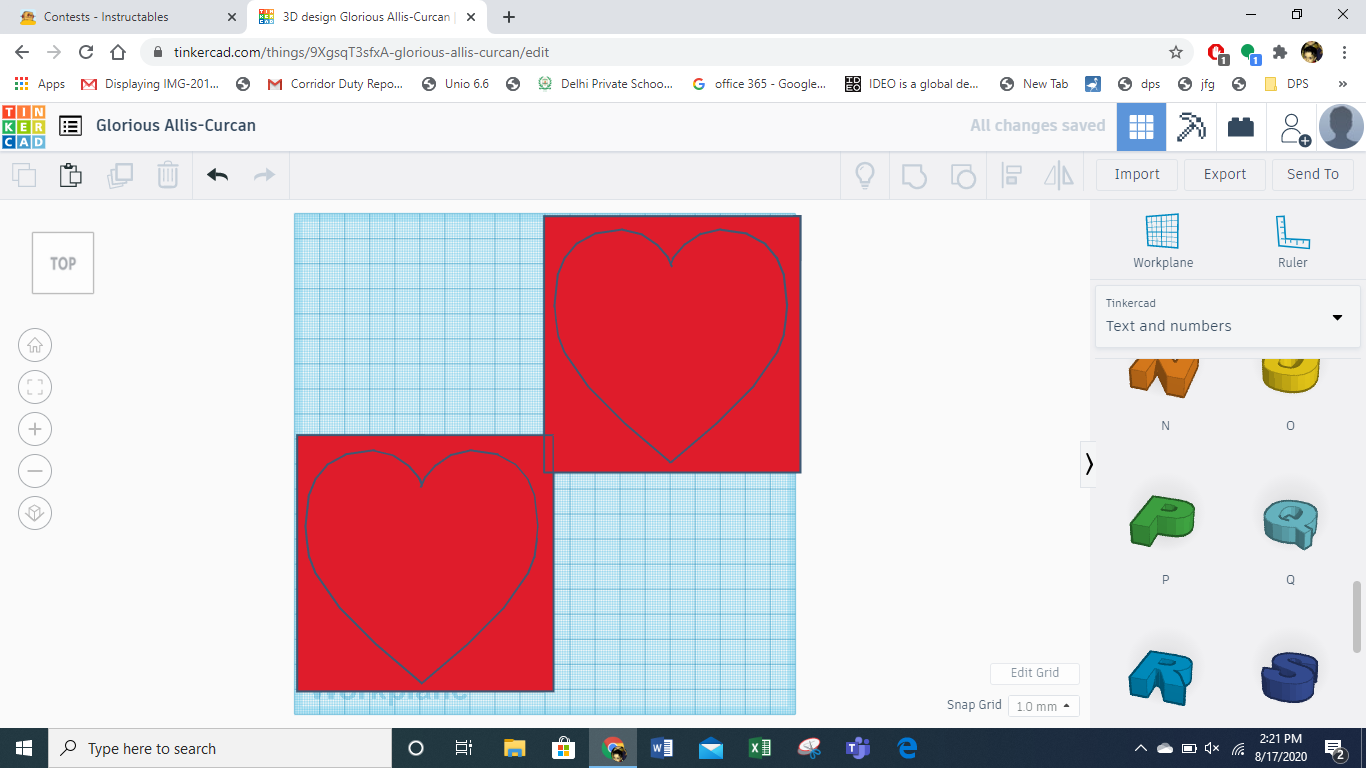Click the Export button
Viewport: 1366px width, 768px height.
[x=1225, y=174]
